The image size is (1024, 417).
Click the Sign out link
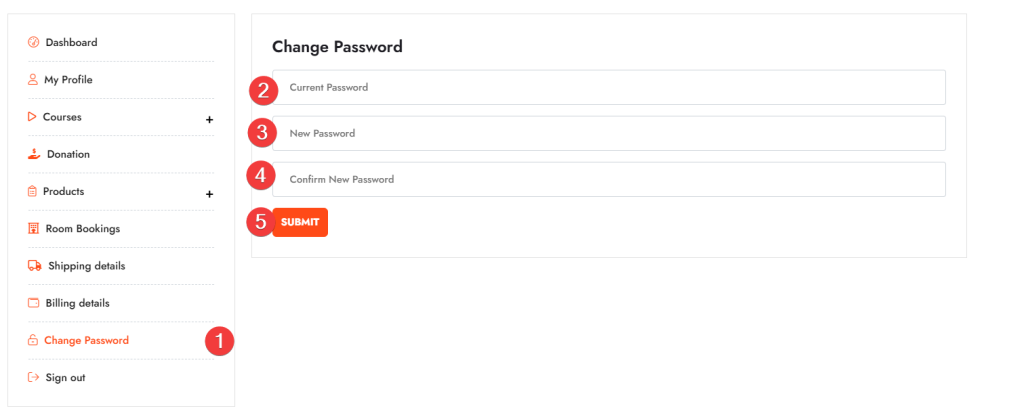tap(65, 378)
